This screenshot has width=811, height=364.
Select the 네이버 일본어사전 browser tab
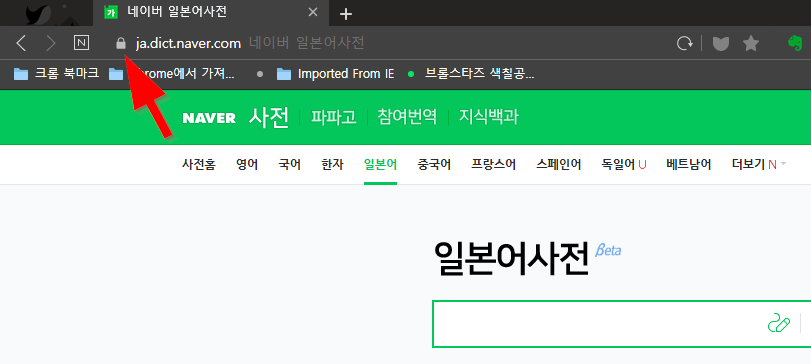pos(212,13)
